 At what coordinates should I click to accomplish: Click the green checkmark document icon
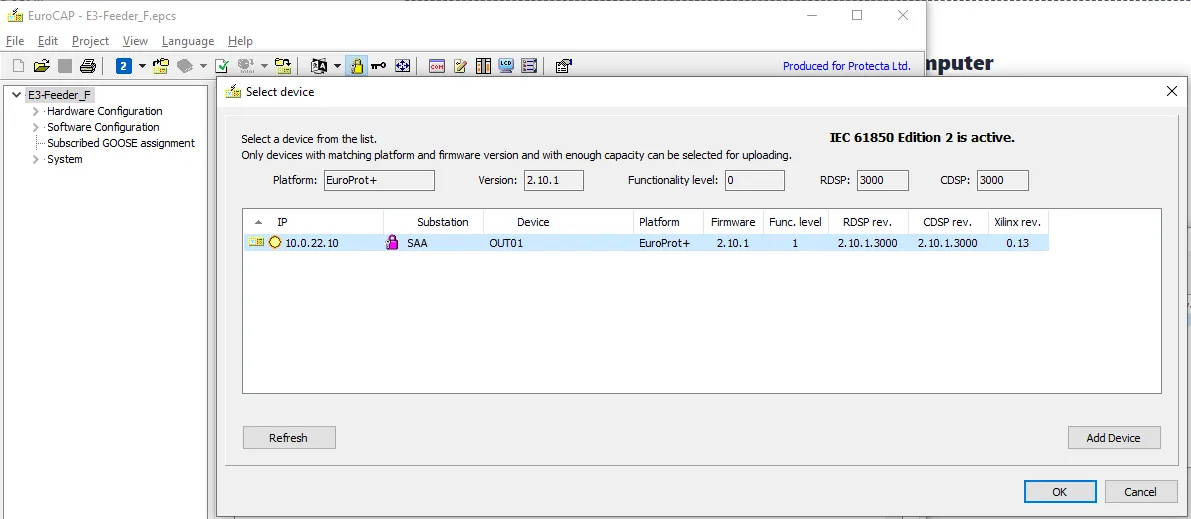pyautogui.click(x=222, y=66)
